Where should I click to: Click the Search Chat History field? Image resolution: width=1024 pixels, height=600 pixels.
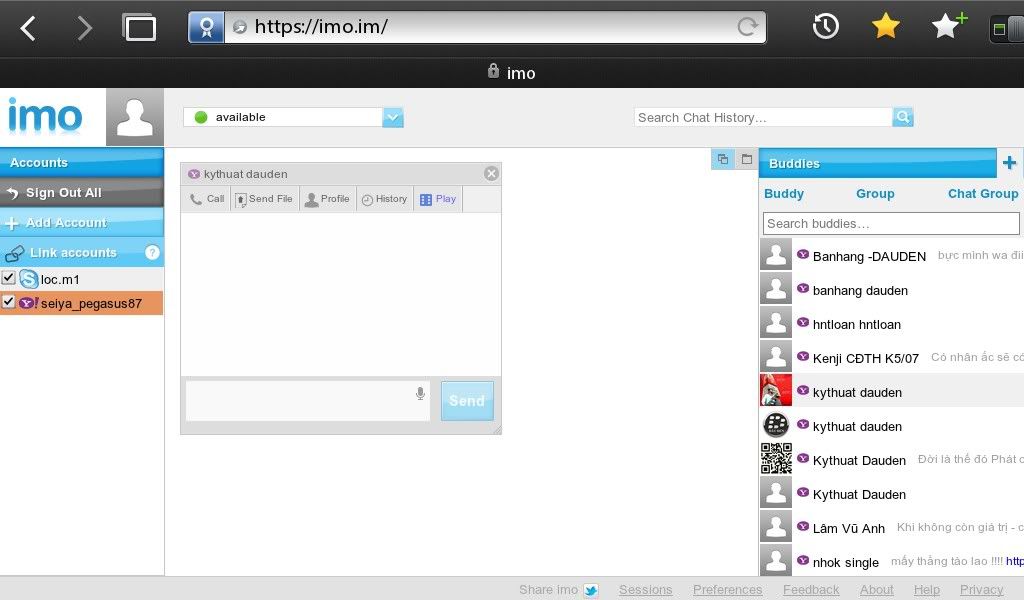(763, 118)
